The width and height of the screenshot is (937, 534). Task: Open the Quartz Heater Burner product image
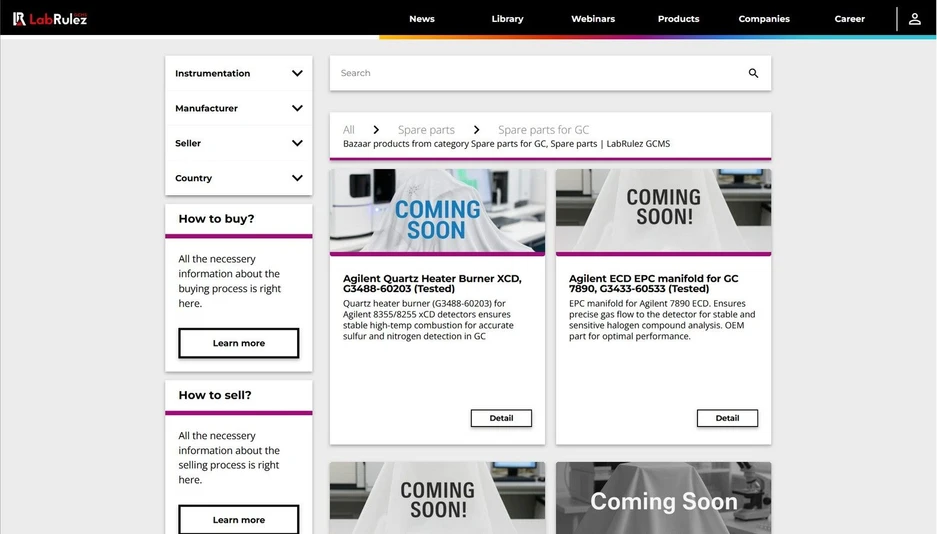tap(437, 211)
